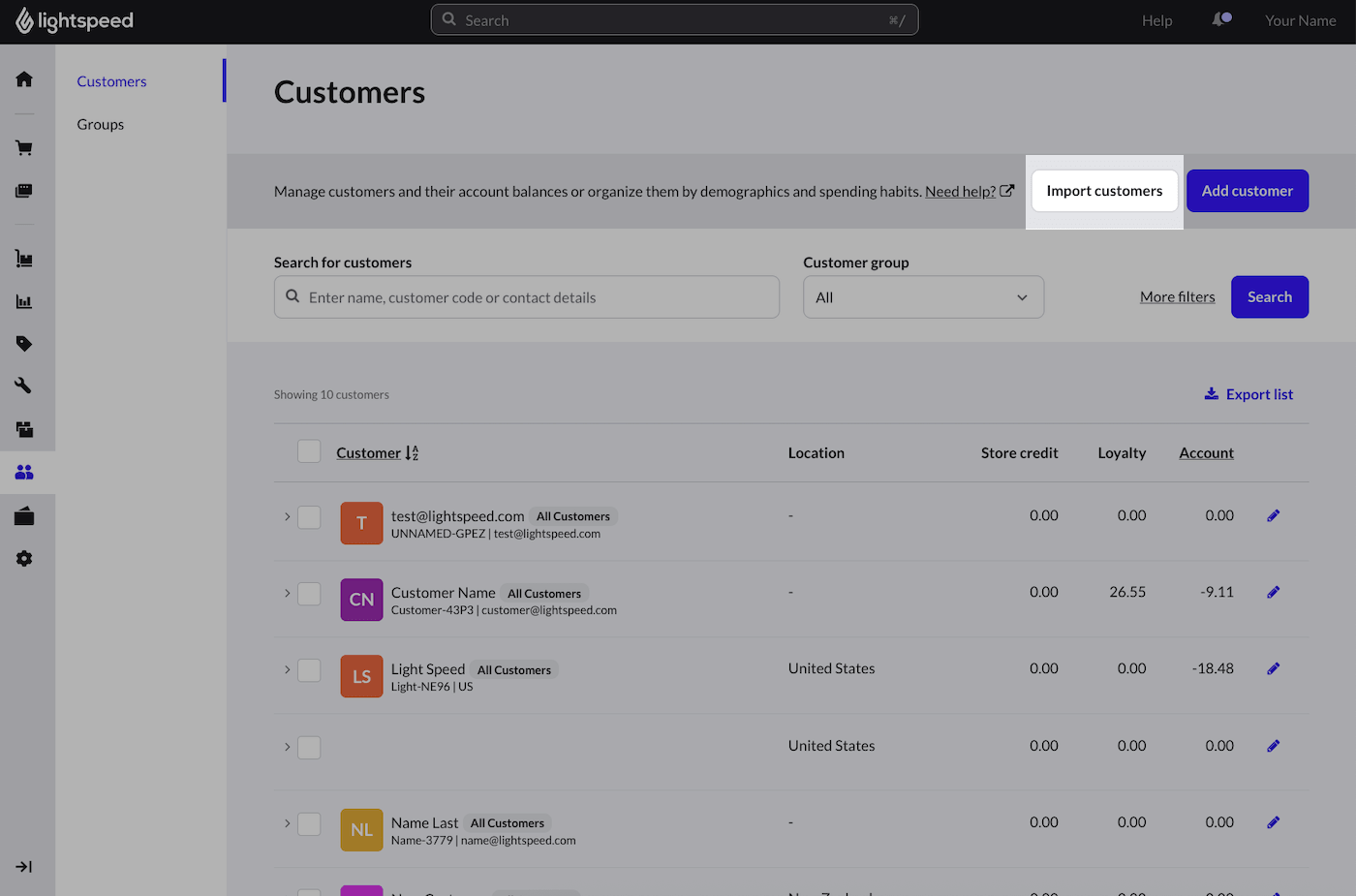Tick the checkbox for test@lightspeed.com
This screenshot has width=1356, height=896.
click(x=309, y=517)
